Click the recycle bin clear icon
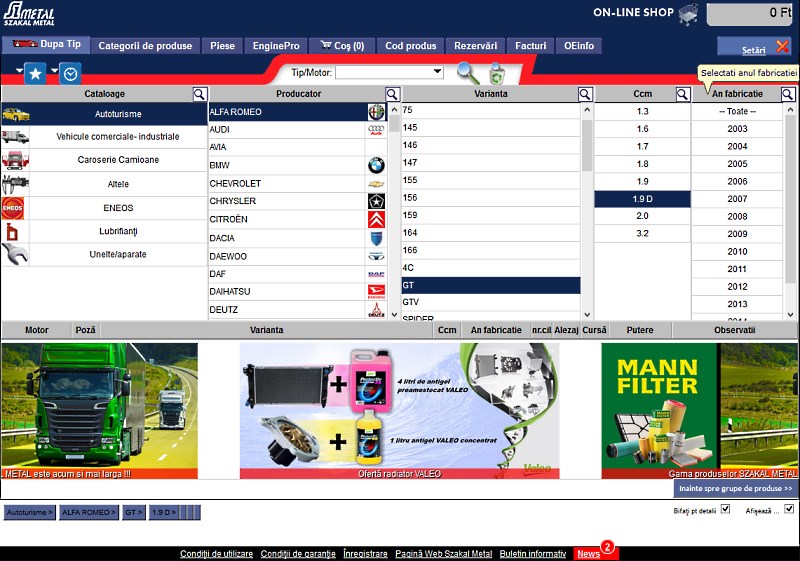This screenshot has width=800, height=561. click(x=497, y=73)
